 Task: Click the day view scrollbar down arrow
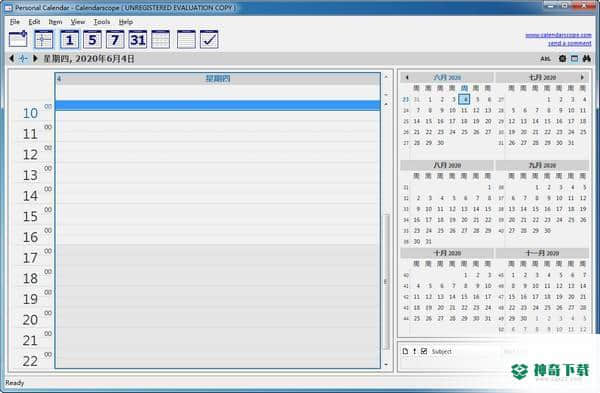coord(386,365)
